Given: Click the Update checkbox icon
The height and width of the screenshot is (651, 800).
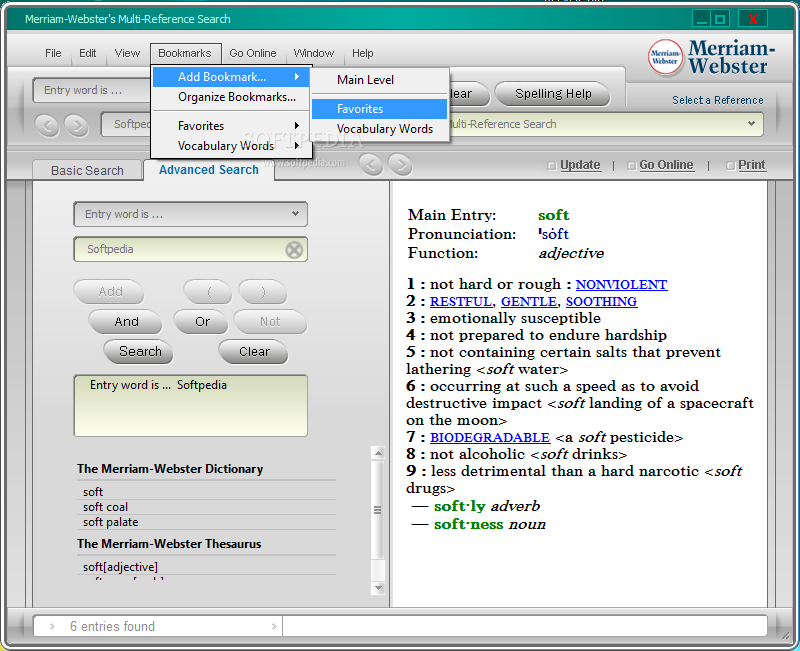Looking at the screenshot, I should (x=552, y=166).
